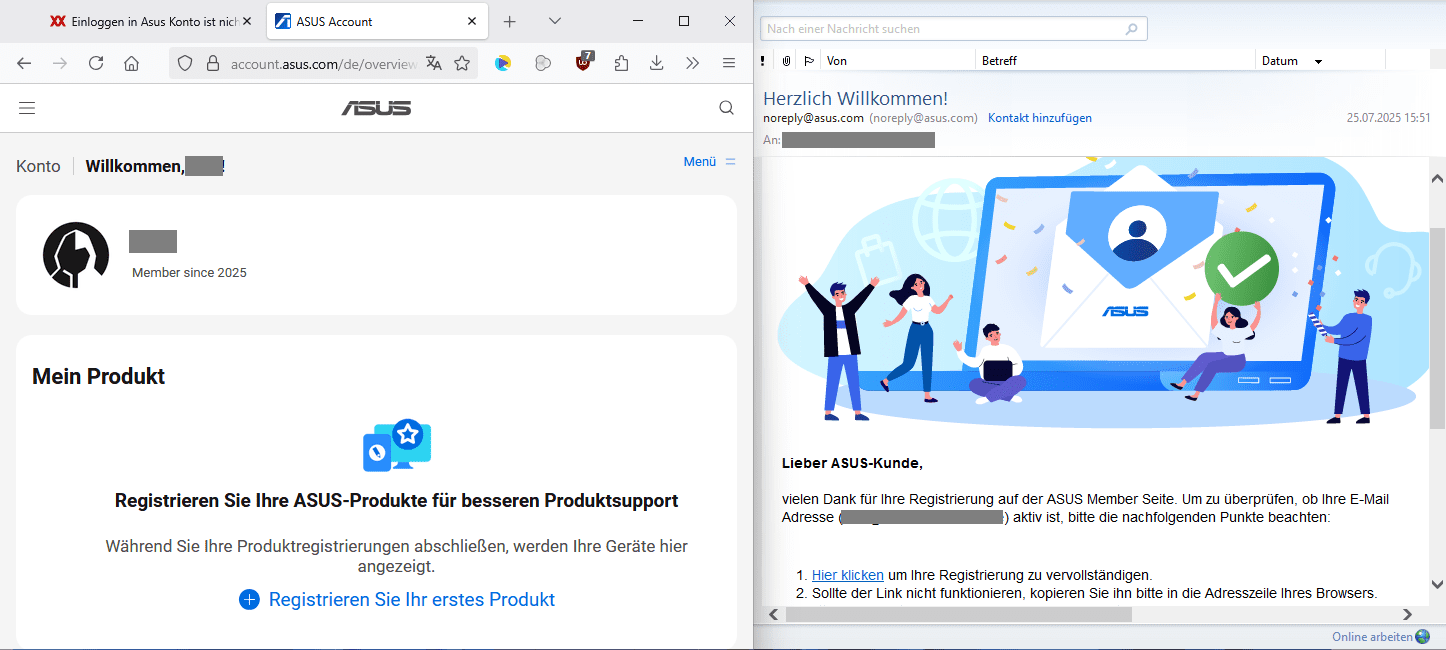Click the horizontal scroll right arrow

coord(1408,614)
